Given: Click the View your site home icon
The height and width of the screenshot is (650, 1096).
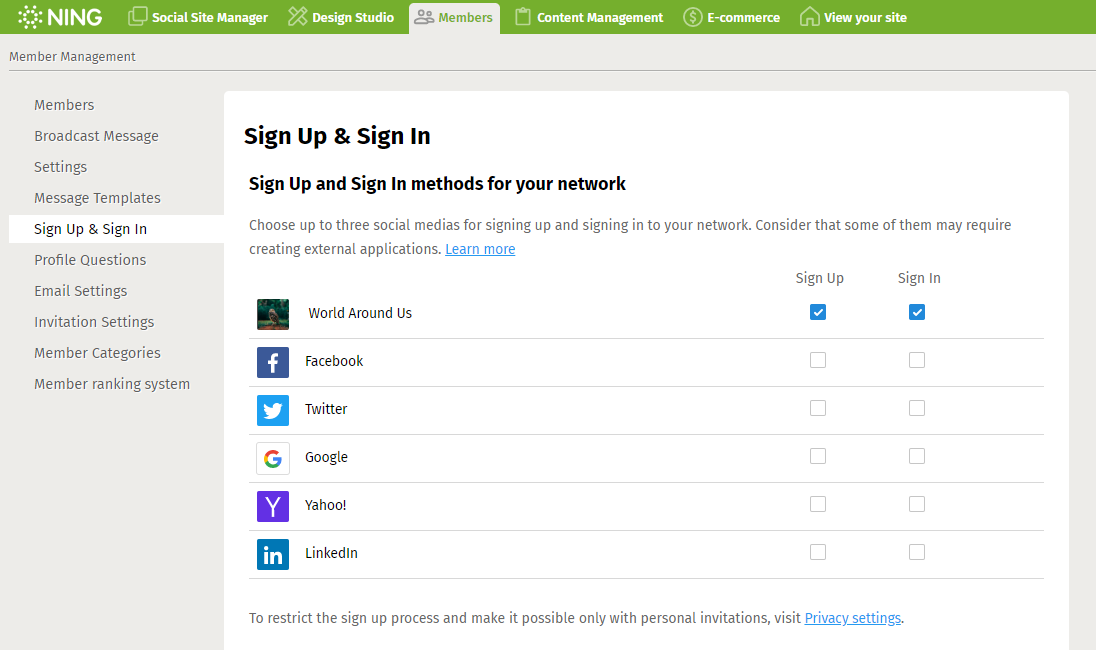Looking at the screenshot, I should (809, 17).
